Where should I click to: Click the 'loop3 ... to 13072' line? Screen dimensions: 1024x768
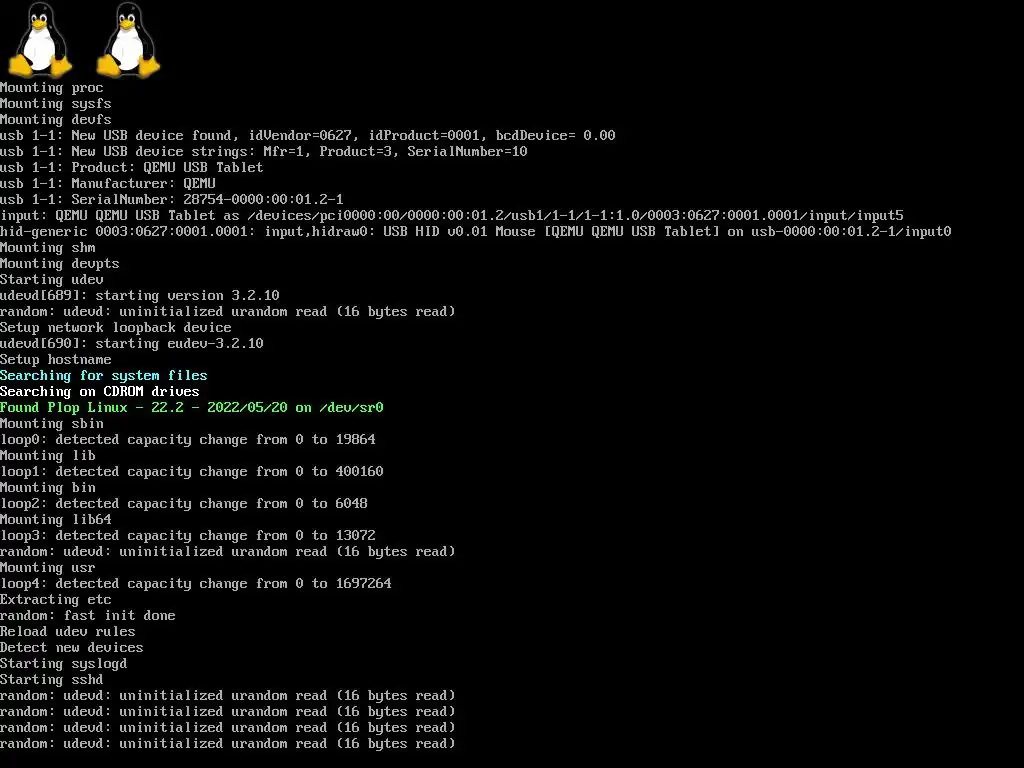(188, 536)
